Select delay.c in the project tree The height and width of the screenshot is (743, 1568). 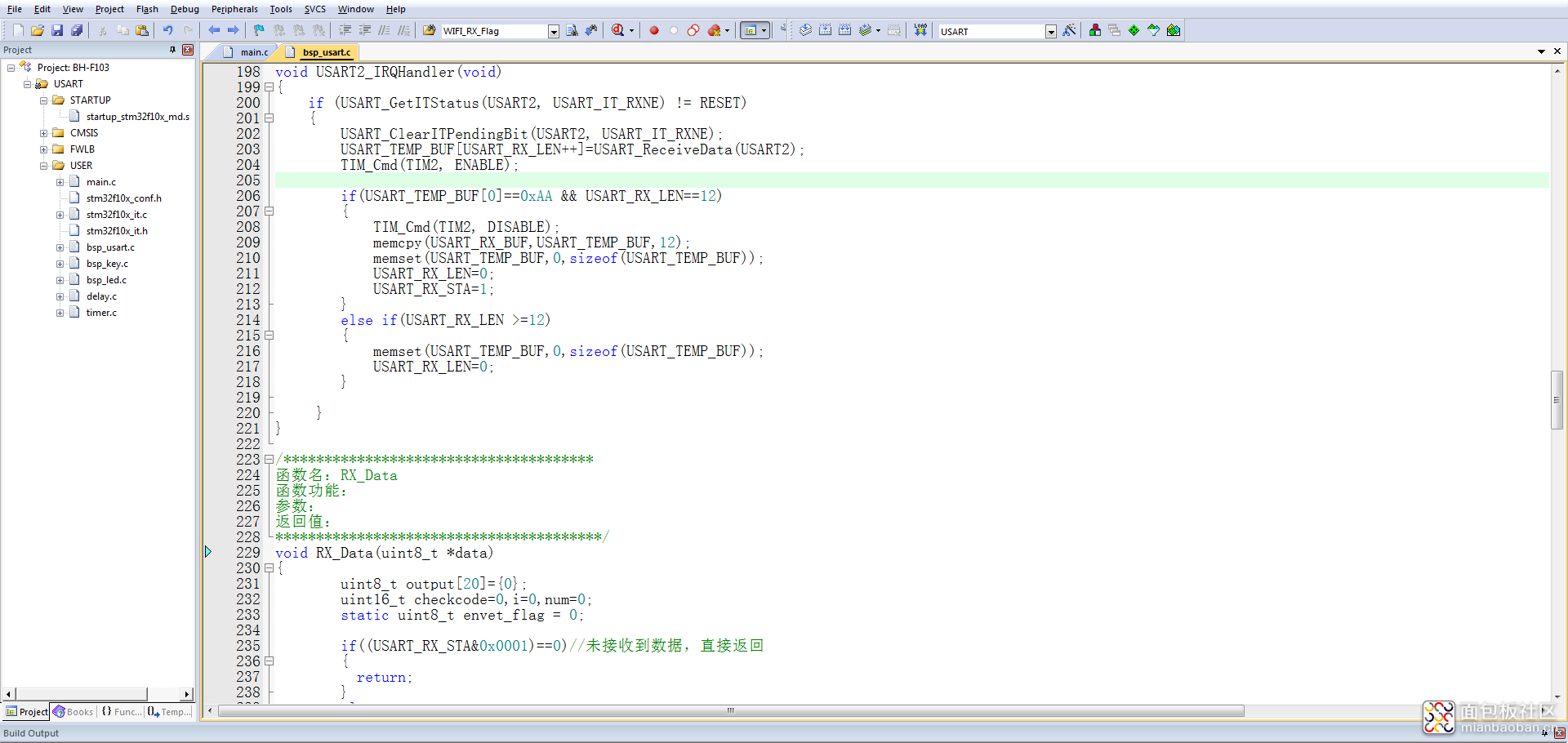101,296
